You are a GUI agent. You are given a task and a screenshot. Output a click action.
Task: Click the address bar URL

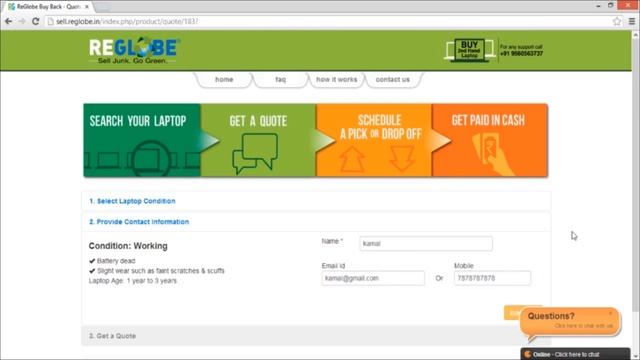click(127, 21)
